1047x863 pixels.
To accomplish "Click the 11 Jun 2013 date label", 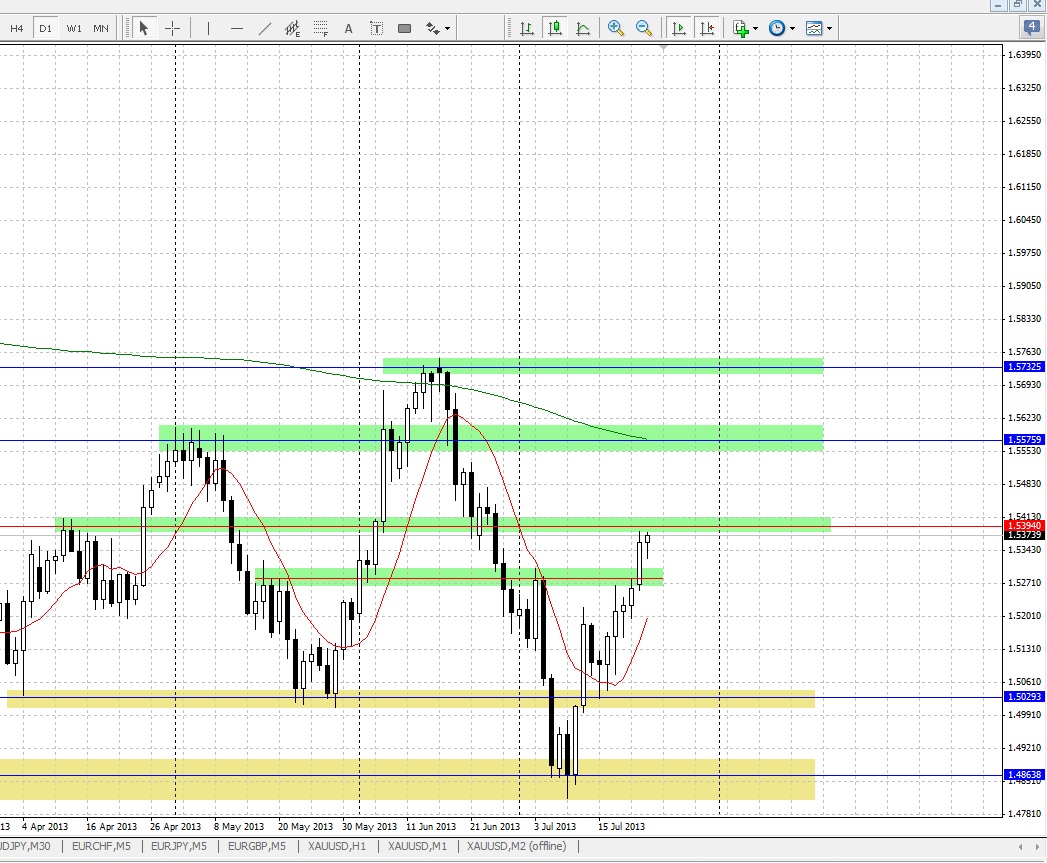I will pyautogui.click(x=431, y=826).
